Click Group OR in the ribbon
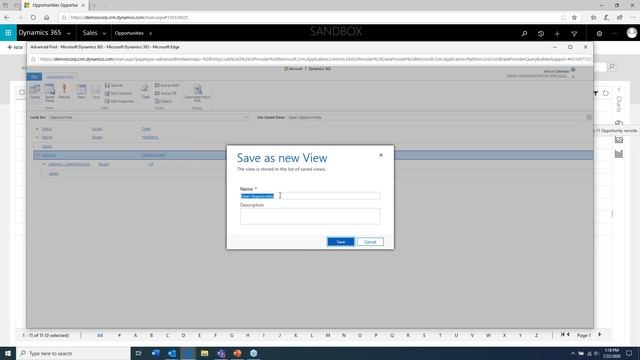640x360 pixels. point(166,93)
